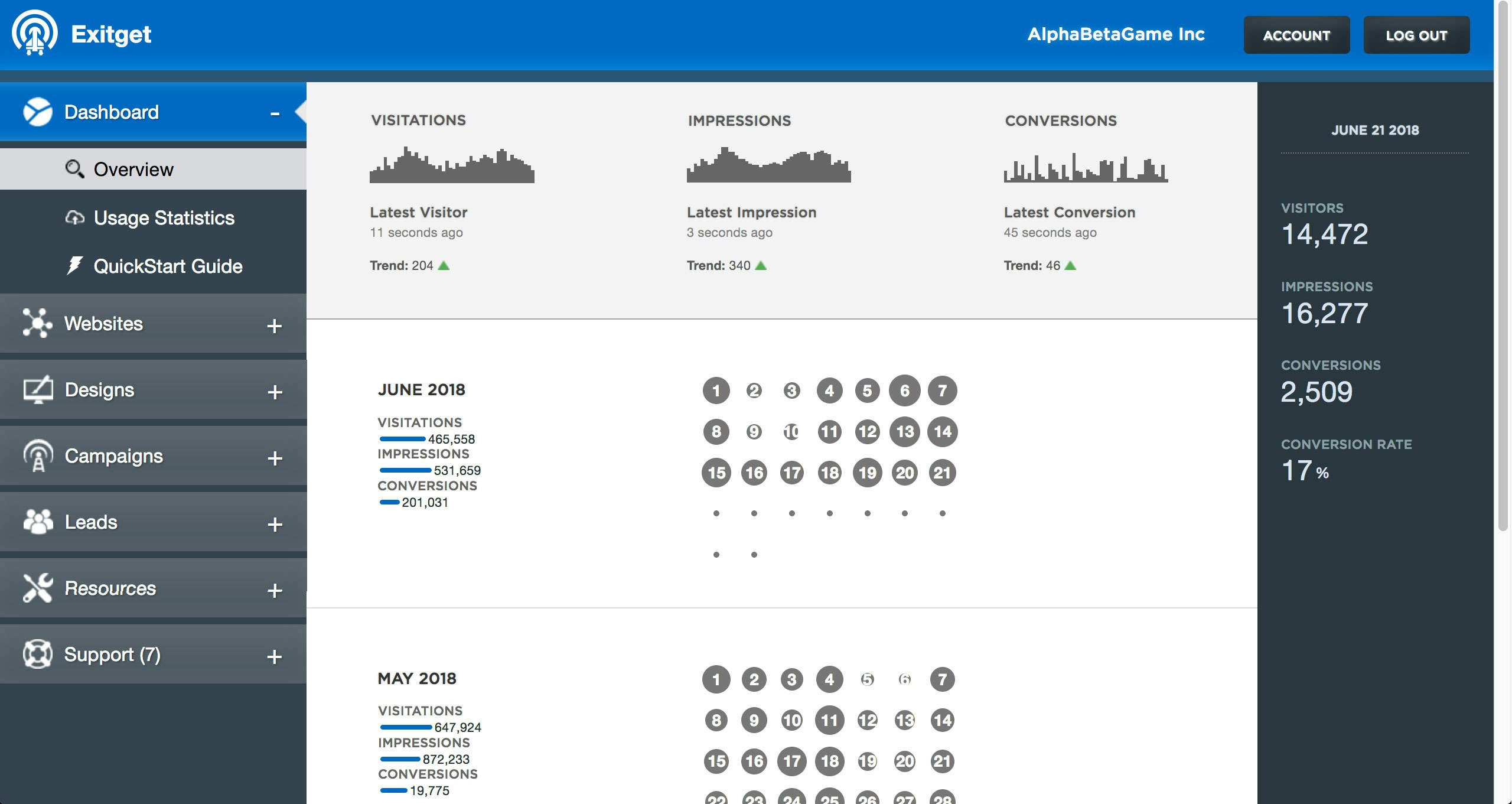Click the Resources tools icon

[38, 588]
